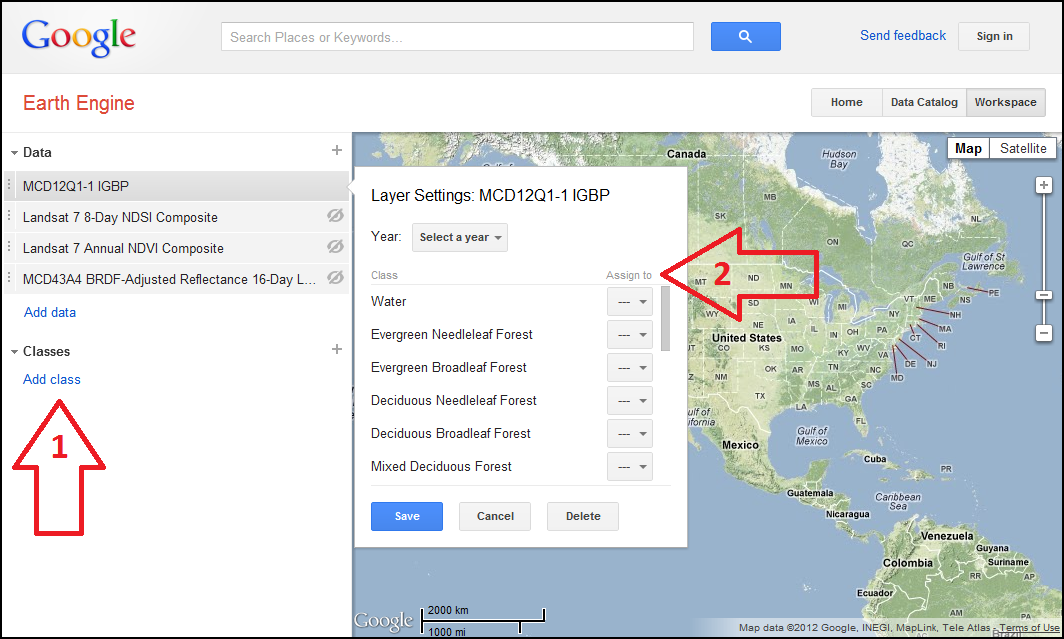Open Assign to dropdown for Evergreen Broadleaf Forest
The height and width of the screenshot is (639, 1064).
[x=630, y=368]
